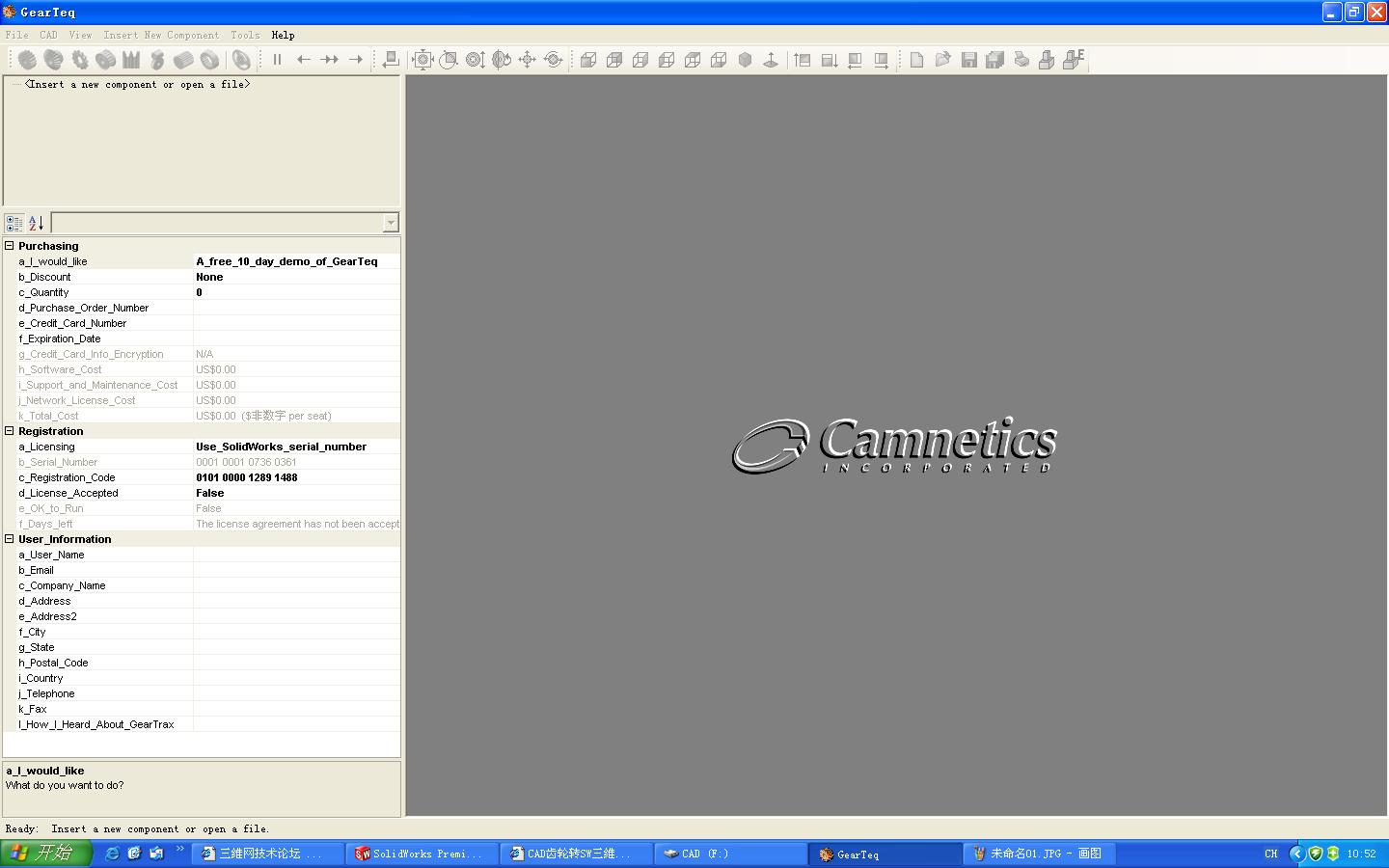Click the panel icon with downward arrow
The width and height of the screenshot is (1389, 868).
(x=829, y=60)
